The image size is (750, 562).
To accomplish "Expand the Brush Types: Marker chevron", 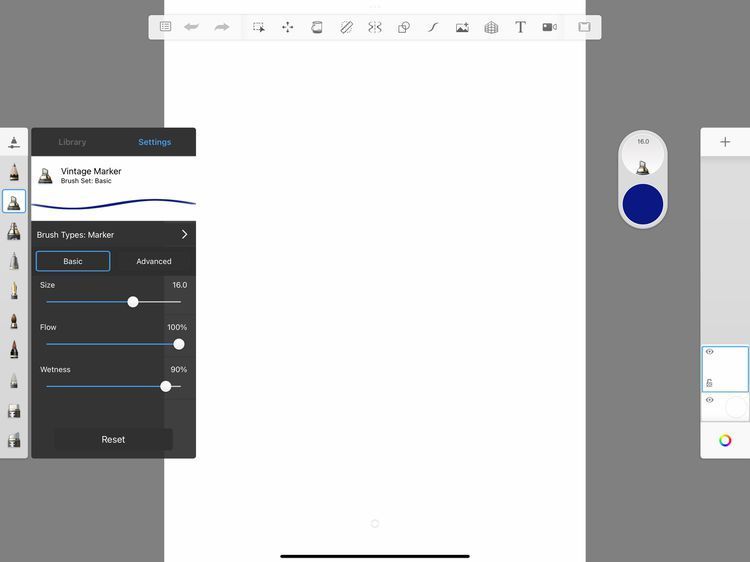I will coord(184,235).
